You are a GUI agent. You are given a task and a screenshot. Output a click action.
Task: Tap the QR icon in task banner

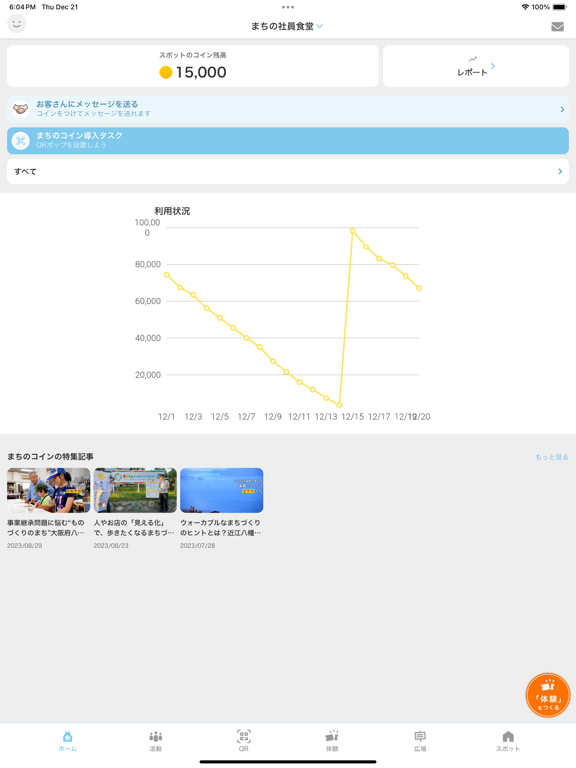point(21,141)
